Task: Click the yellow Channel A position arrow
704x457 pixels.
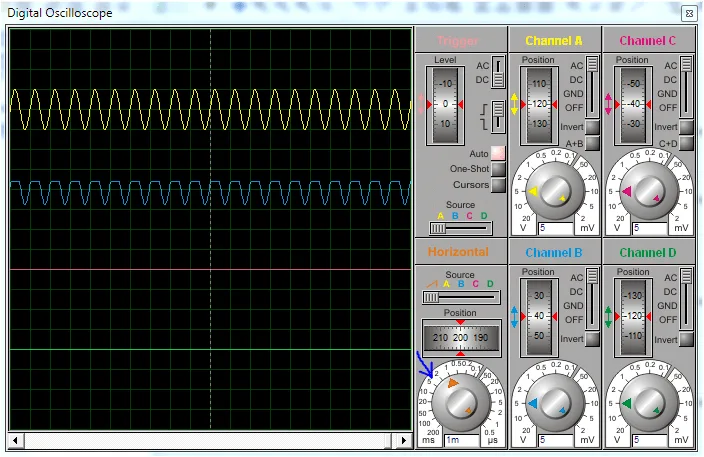Action: point(515,104)
